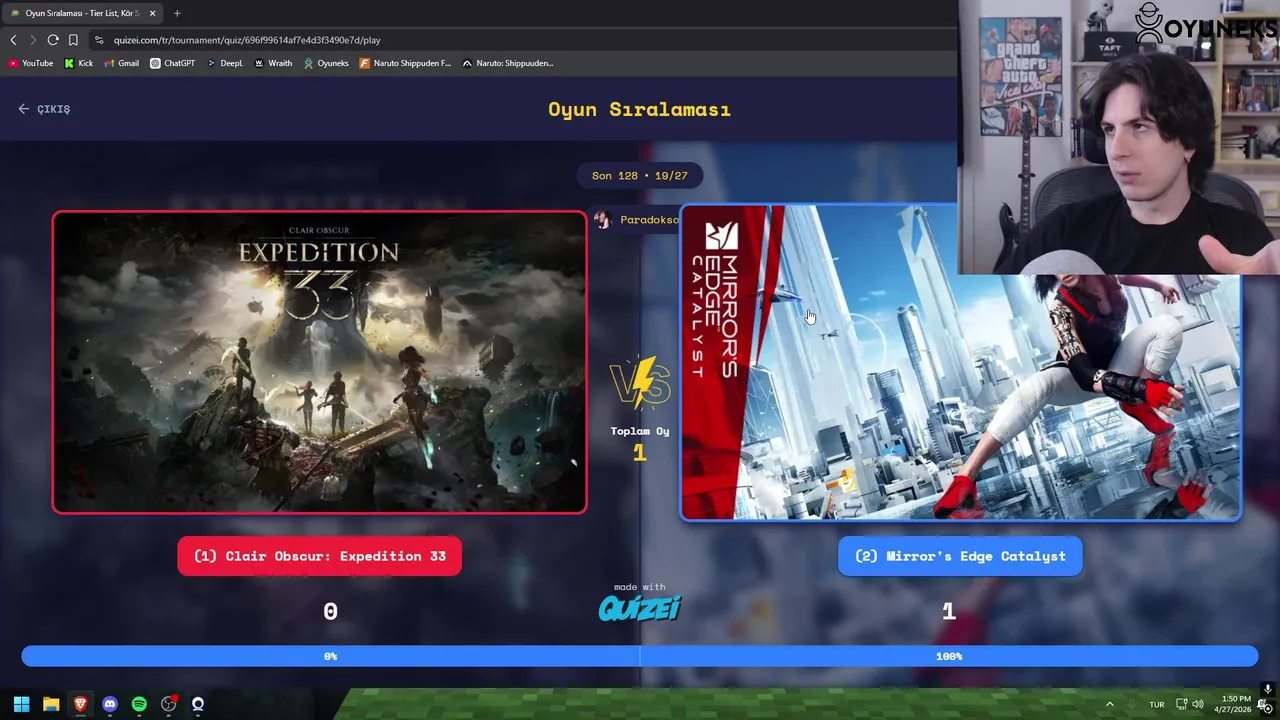1280x720 pixels.
Task: Click the Paradoksa user avatar
Action: [602, 220]
